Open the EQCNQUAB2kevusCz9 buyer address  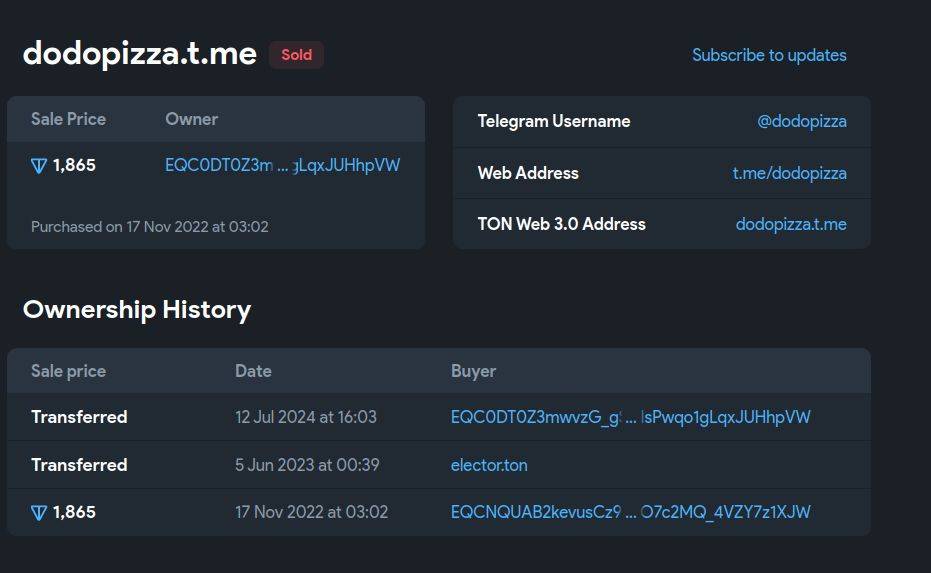630,512
